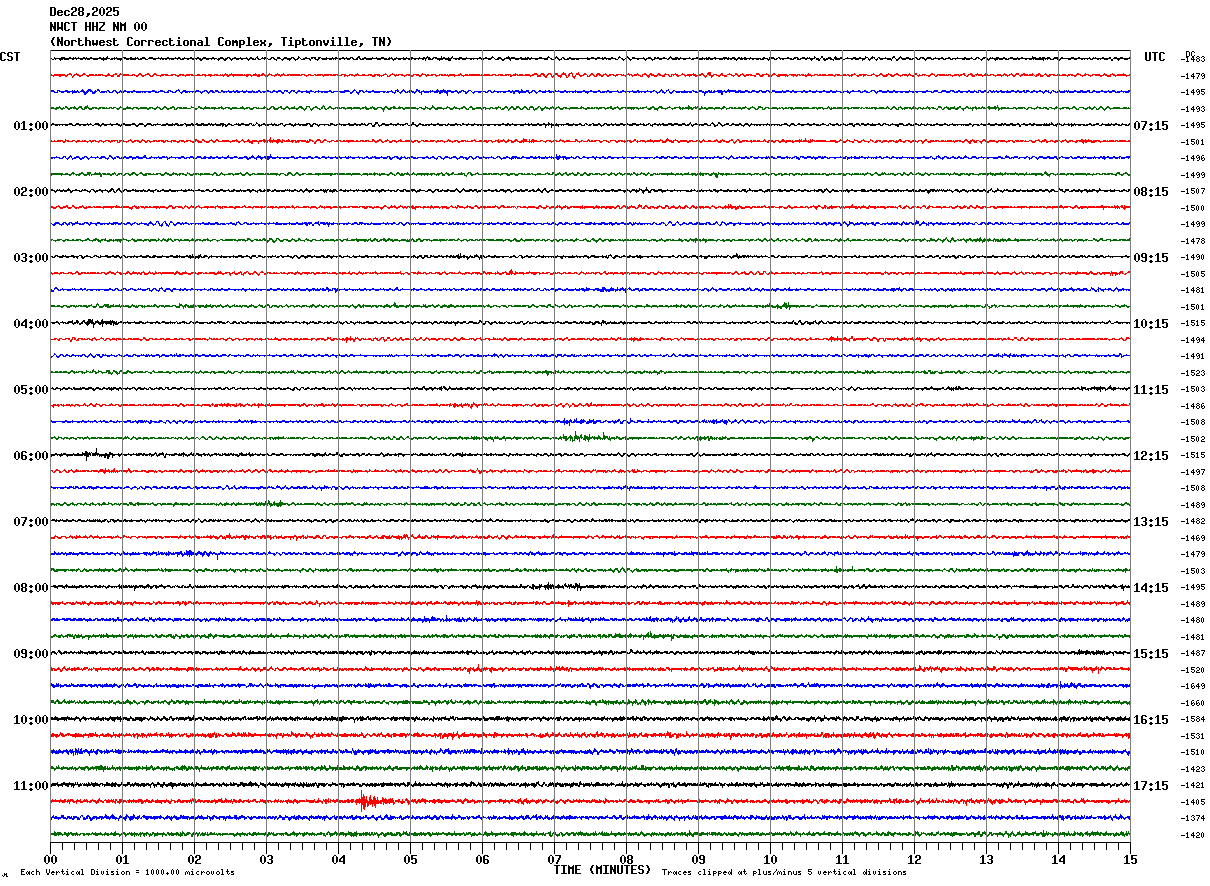Click minute 05 on the time axis
The height and width of the screenshot is (886, 1210).
click(x=411, y=859)
